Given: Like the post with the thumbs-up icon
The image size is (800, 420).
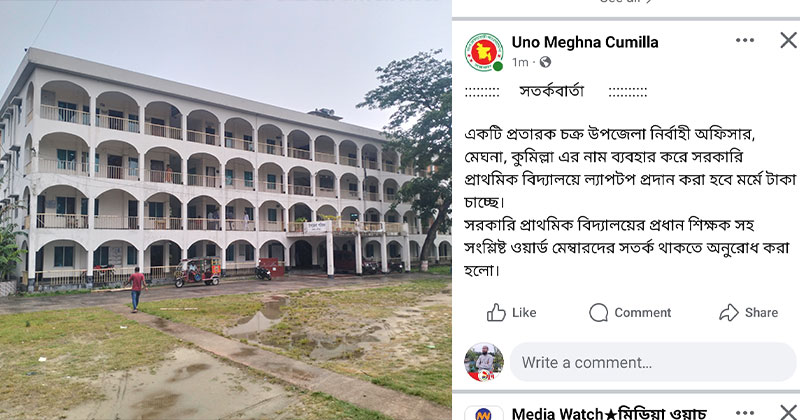Looking at the screenshot, I should pos(496,312).
